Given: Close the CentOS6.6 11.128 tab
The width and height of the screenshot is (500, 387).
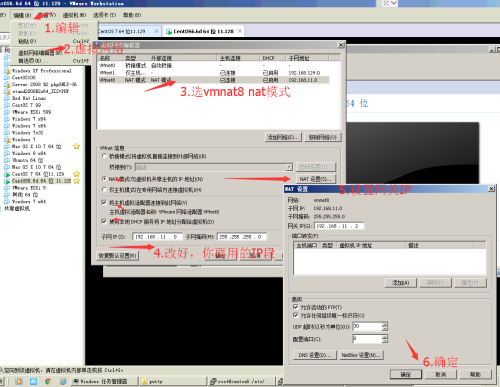Looking at the screenshot, I should click(240, 31).
